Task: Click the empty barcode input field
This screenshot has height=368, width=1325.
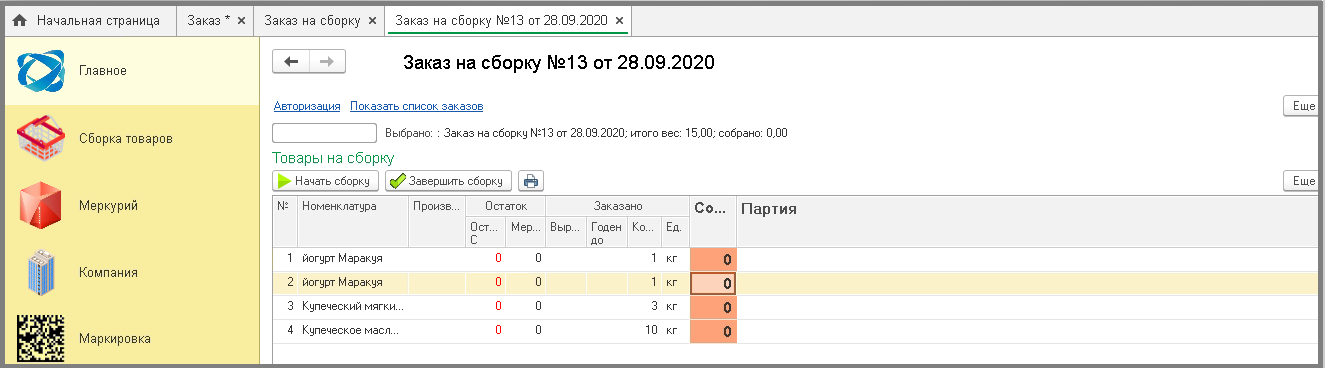Action: [x=324, y=132]
